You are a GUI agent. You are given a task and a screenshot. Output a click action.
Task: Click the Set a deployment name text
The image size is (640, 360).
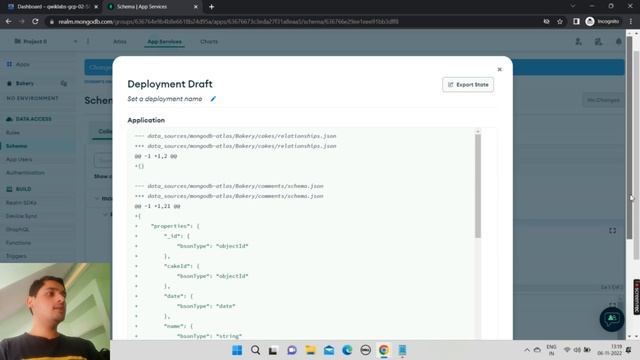165,99
